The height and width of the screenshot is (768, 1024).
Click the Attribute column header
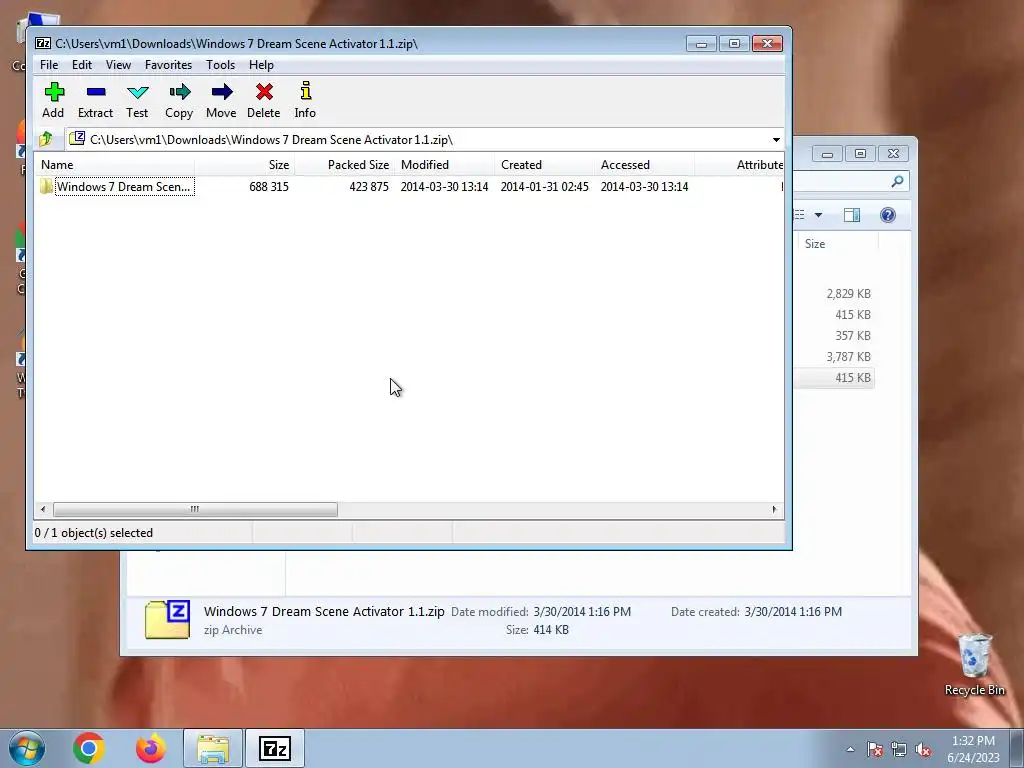pyautogui.click(x=739, y=165)
